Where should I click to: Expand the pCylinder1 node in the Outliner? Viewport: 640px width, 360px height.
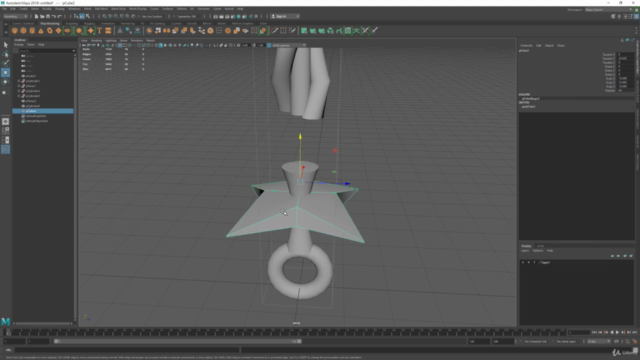point(19,81)
